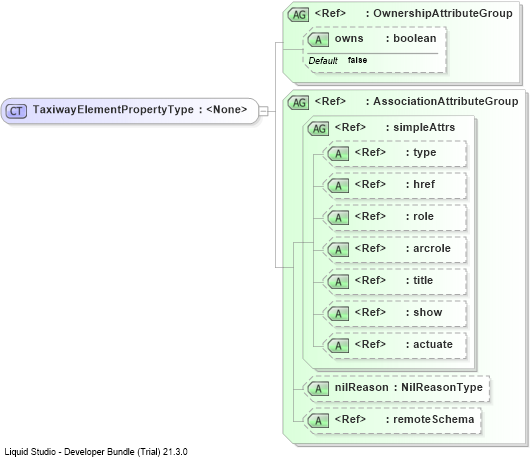Select the show attribute reference name
The image size is (531, 457).
pos(428,312)
